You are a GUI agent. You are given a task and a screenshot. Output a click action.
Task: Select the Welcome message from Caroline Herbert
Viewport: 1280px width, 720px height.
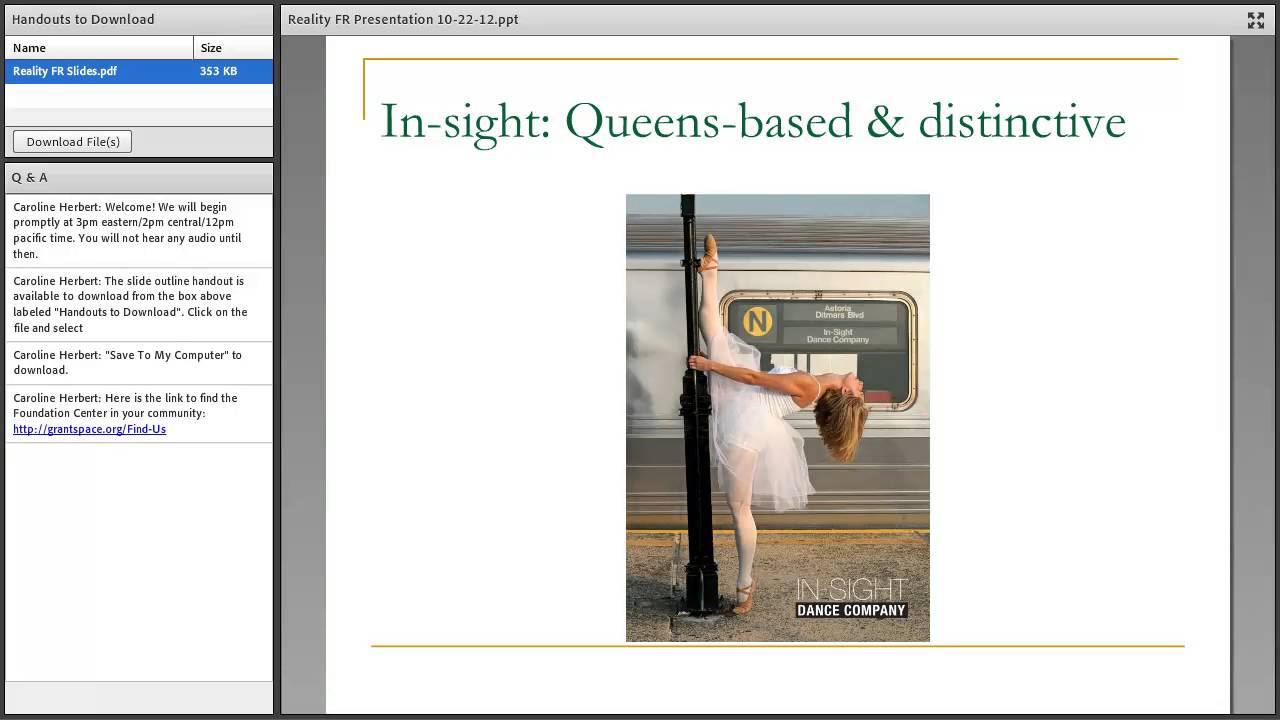tap(139, 230)
